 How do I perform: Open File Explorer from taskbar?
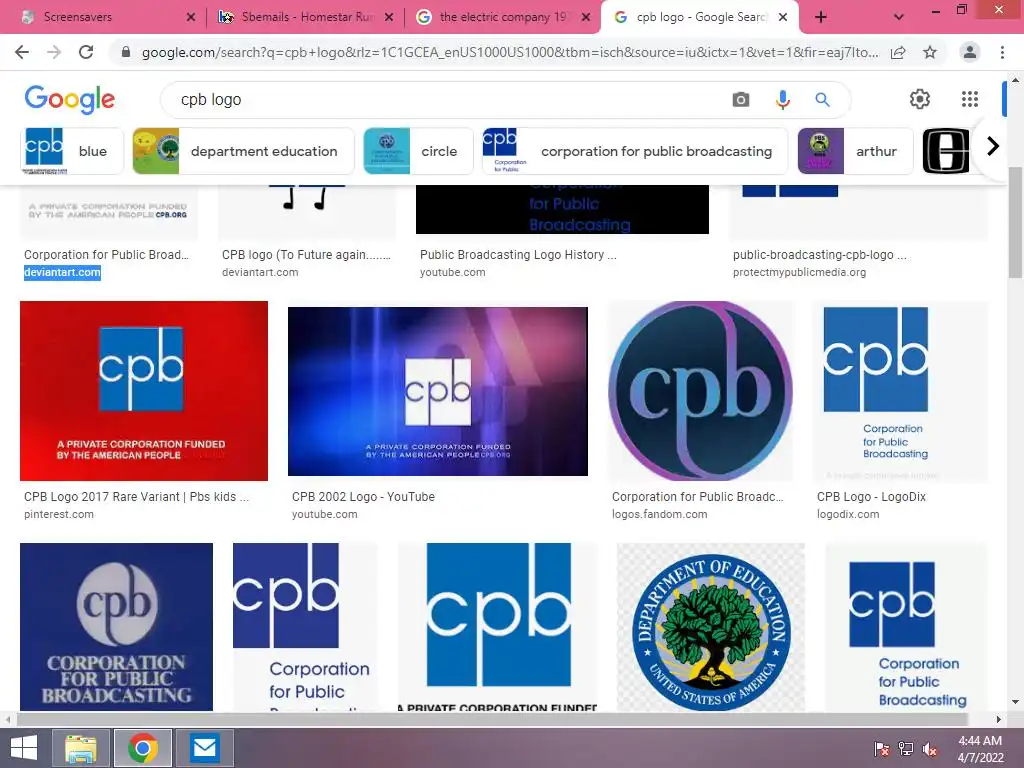81,748
